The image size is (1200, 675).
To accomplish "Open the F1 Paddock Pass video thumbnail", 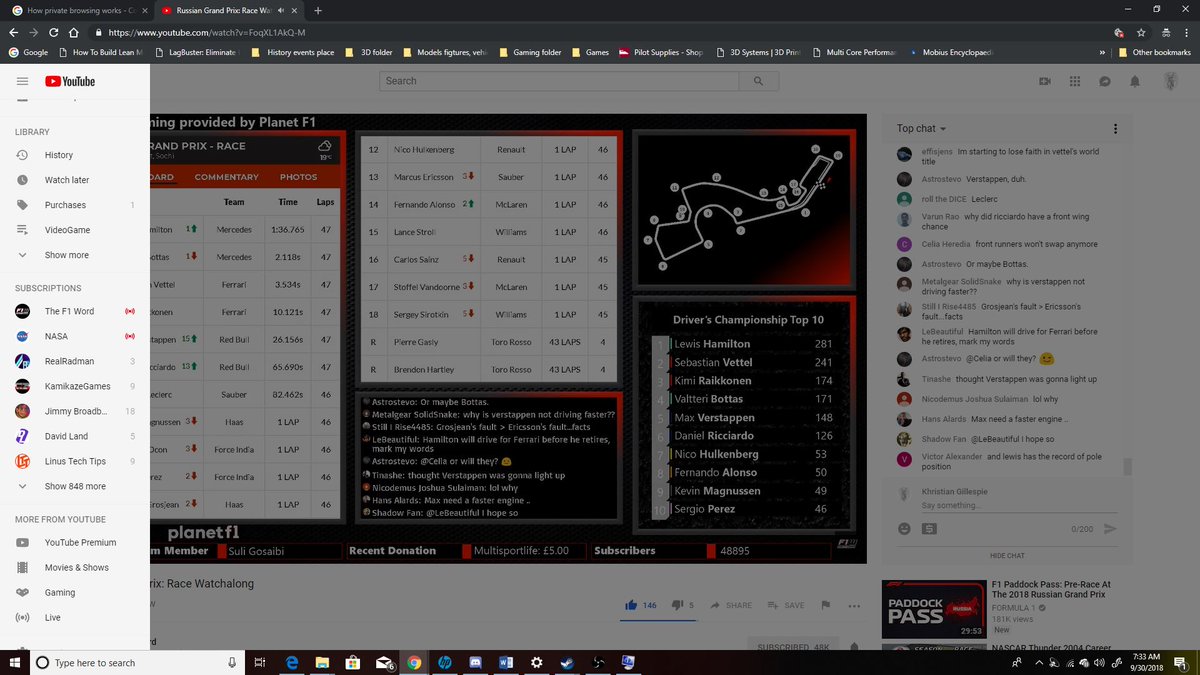I will 934,609.
